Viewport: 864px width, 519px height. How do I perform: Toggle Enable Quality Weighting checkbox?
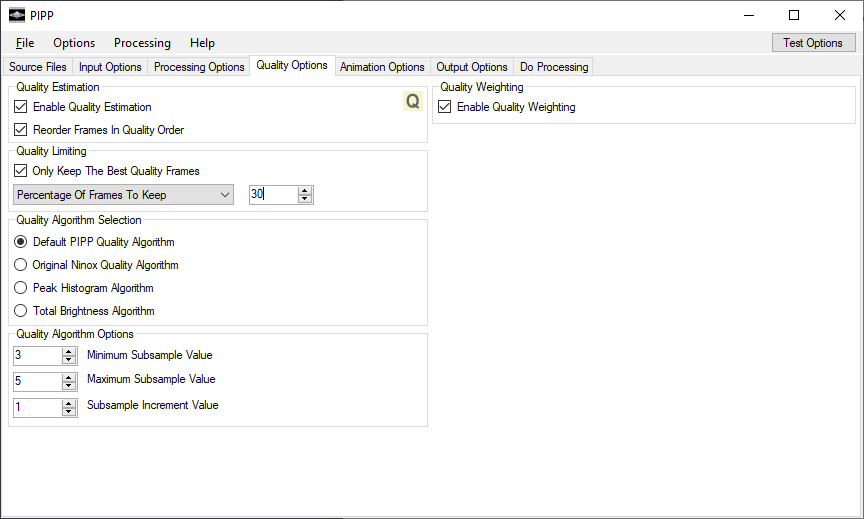[x=445, y=106]
